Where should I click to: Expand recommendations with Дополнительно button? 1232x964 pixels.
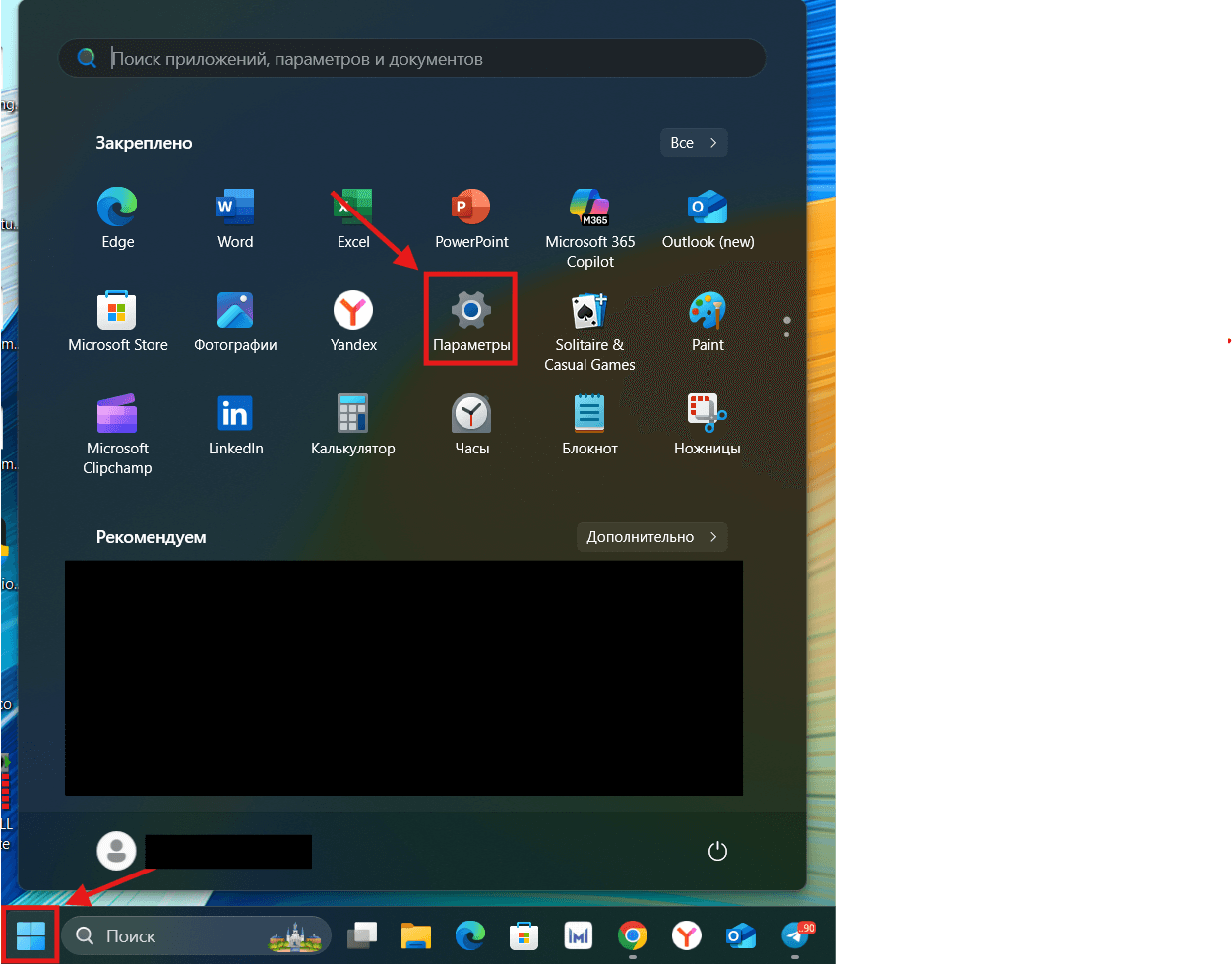(652, 537)
